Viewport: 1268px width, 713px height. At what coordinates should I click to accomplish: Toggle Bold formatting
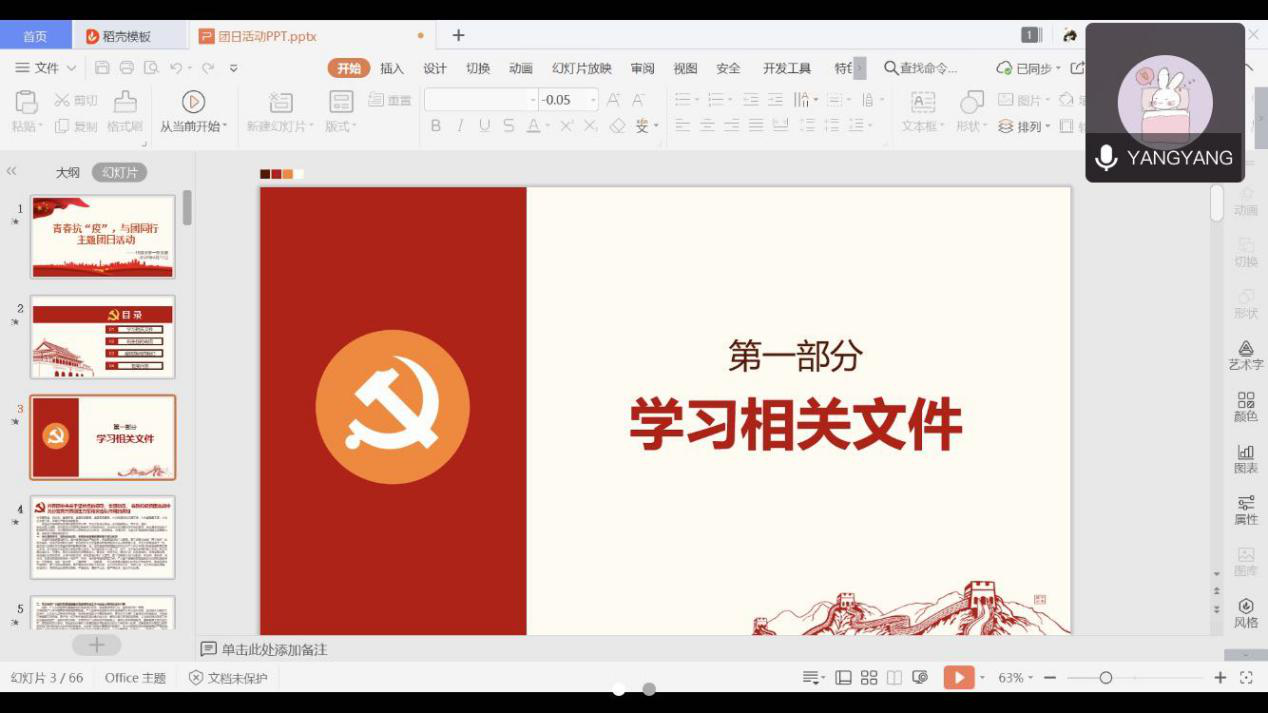[x=436, y=126]
